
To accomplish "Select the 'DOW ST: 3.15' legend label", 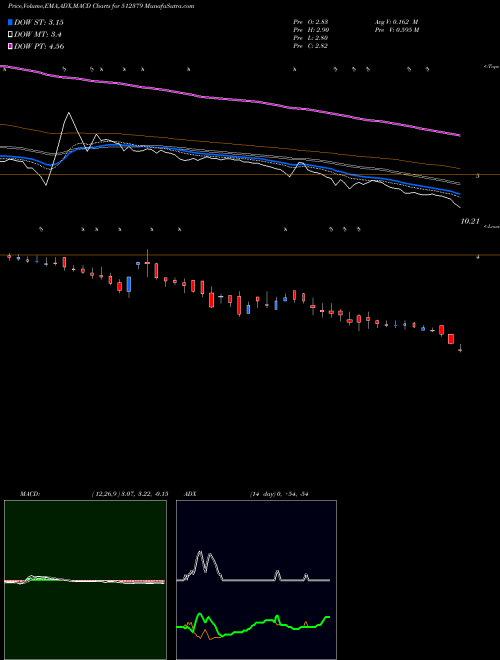I will click(39, 22).
